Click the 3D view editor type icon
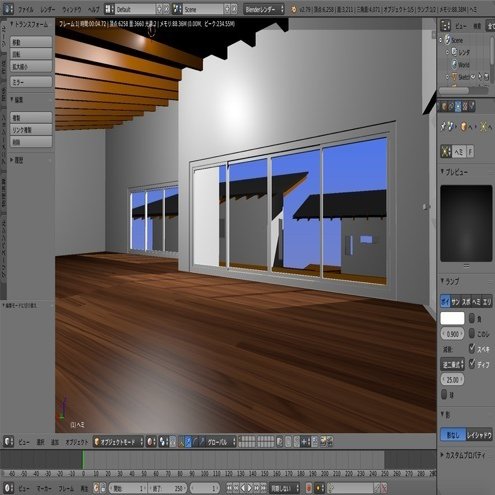The image size is (495, 495). 8,442
